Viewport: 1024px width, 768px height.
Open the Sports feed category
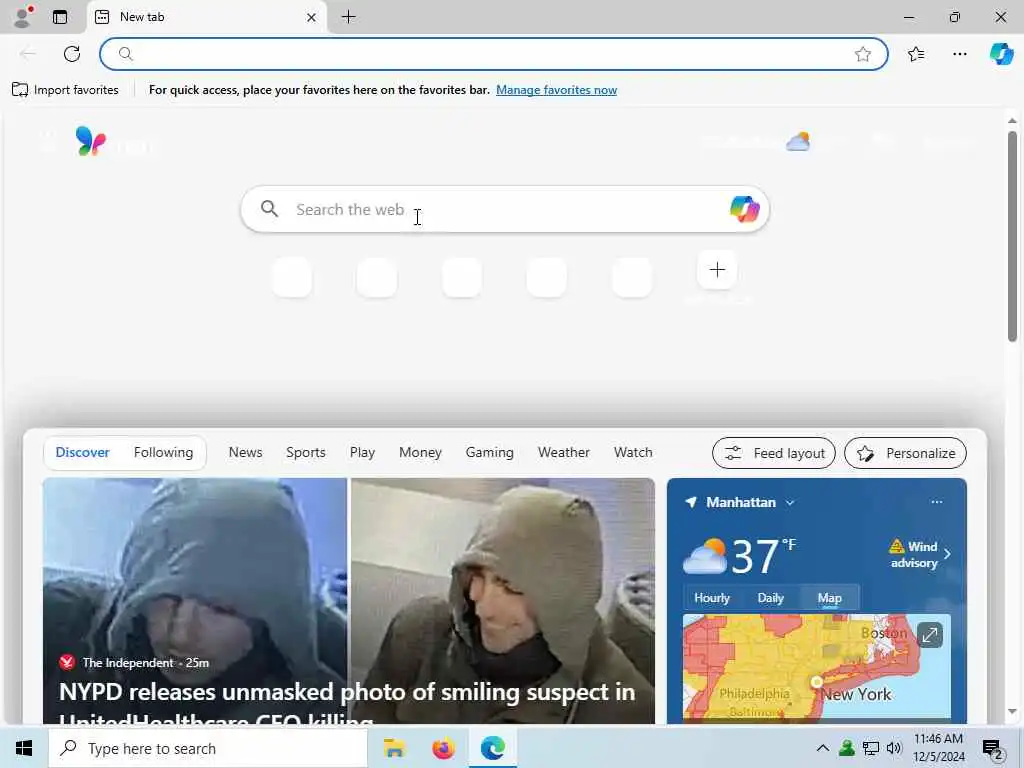306,453
